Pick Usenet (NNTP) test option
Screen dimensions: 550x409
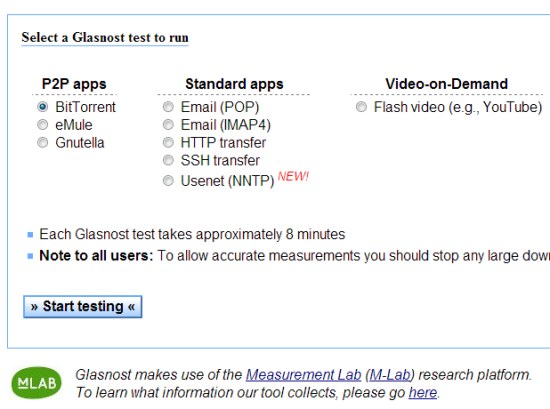(168, 181)
